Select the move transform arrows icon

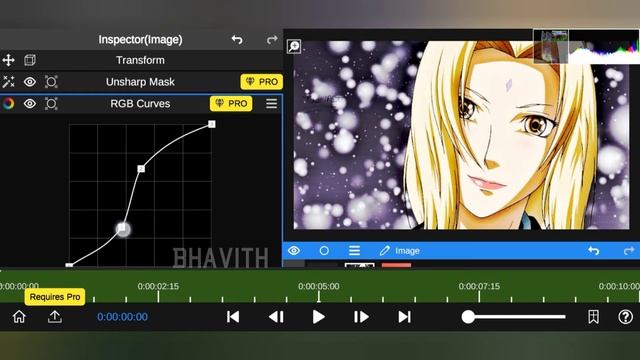pos(8,60)
